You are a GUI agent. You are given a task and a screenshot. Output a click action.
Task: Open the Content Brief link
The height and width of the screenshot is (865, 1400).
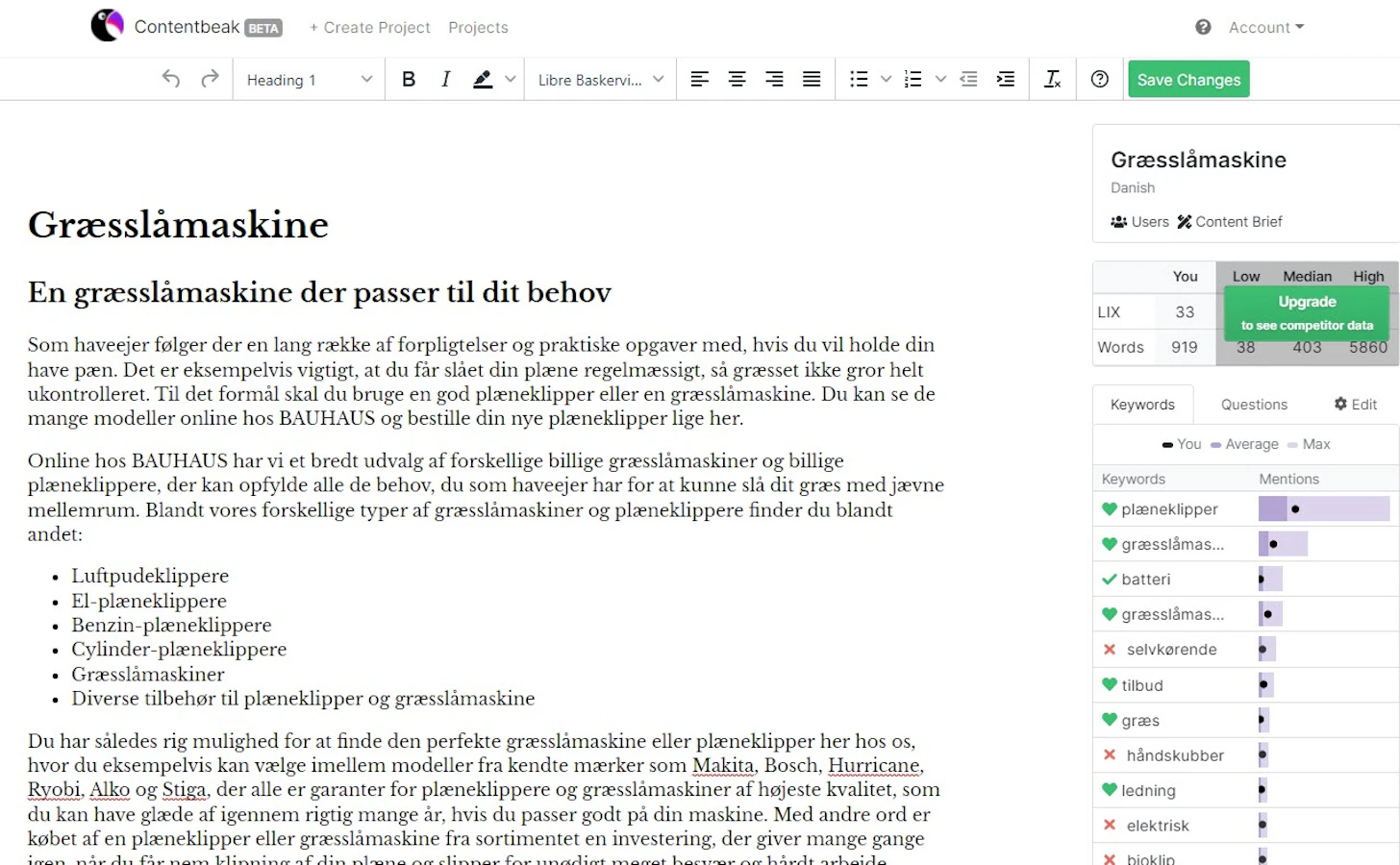(1230, 222)
